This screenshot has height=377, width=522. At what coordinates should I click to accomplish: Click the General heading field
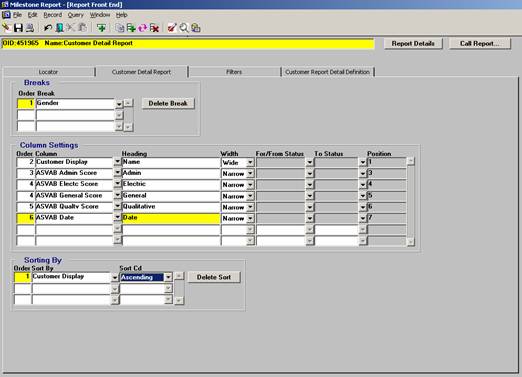tap(171, 195)
